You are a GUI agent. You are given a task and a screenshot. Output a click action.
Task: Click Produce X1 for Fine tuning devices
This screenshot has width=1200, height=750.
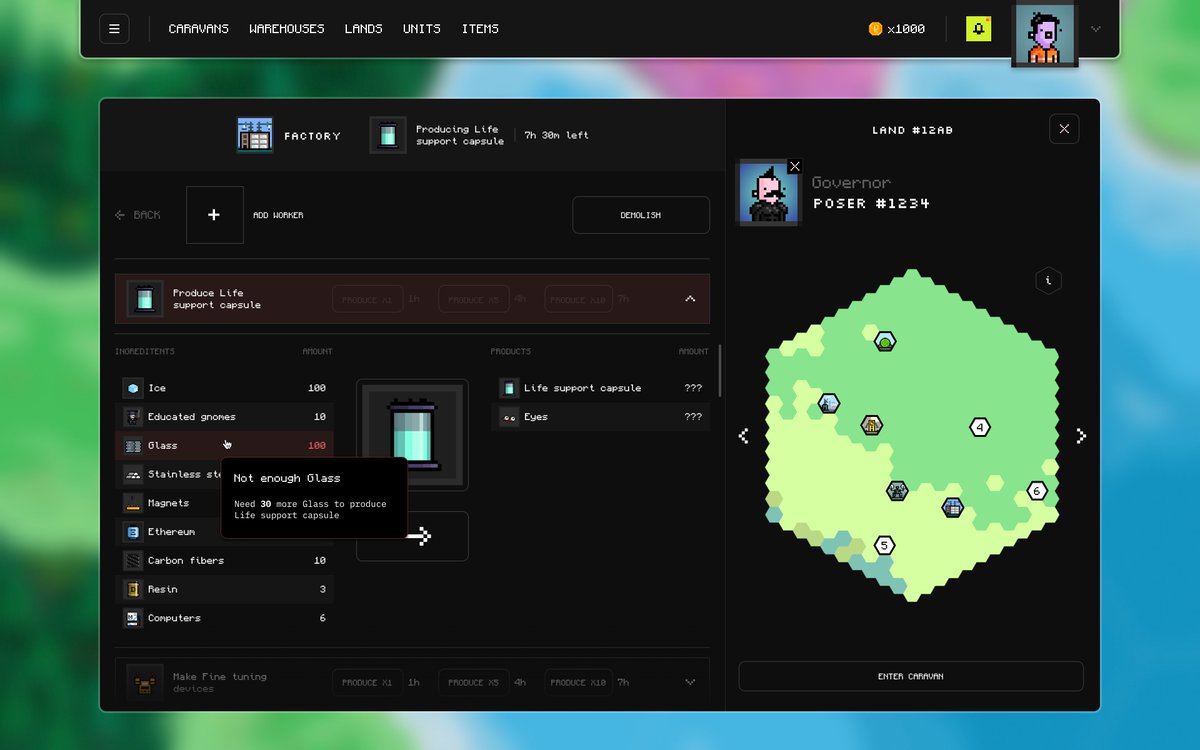(x=367, y=682)
